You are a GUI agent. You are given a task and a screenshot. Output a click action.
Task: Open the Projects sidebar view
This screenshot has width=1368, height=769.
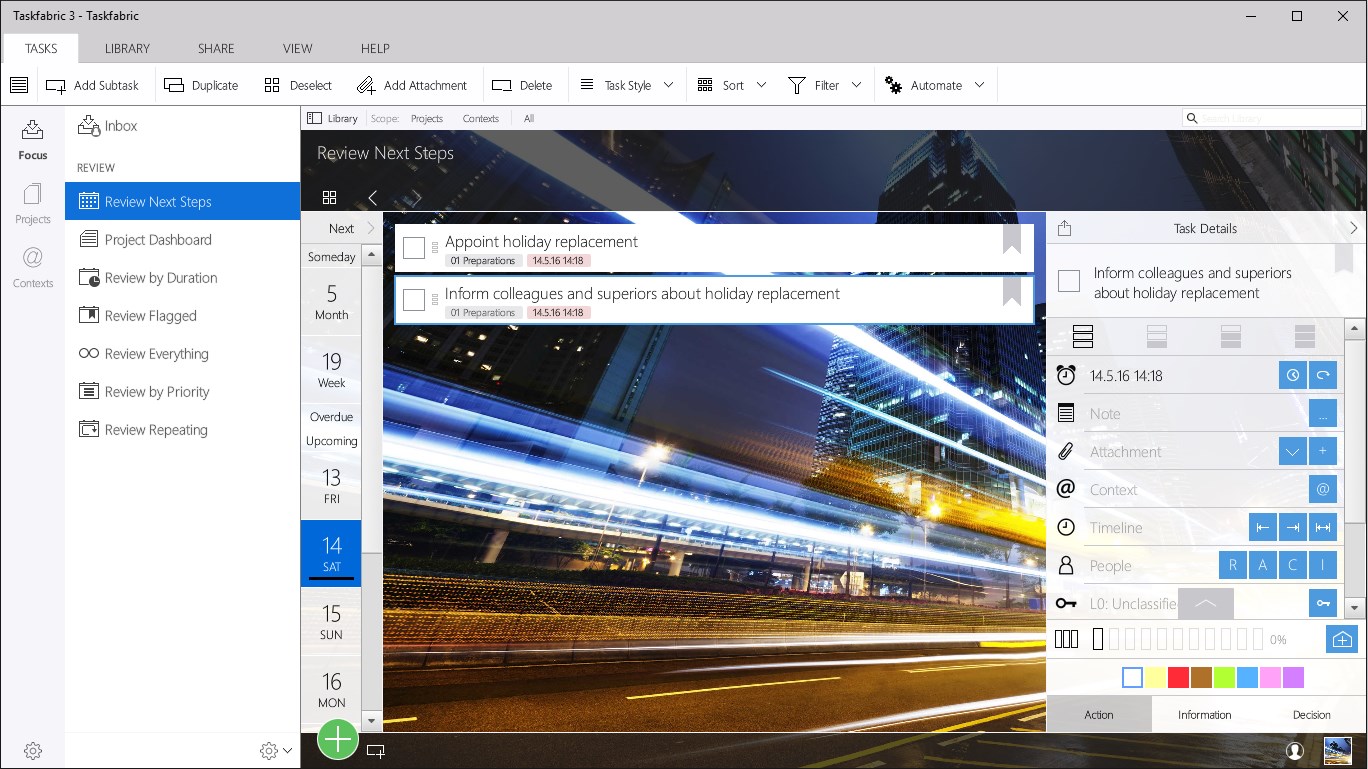point(32,203)
